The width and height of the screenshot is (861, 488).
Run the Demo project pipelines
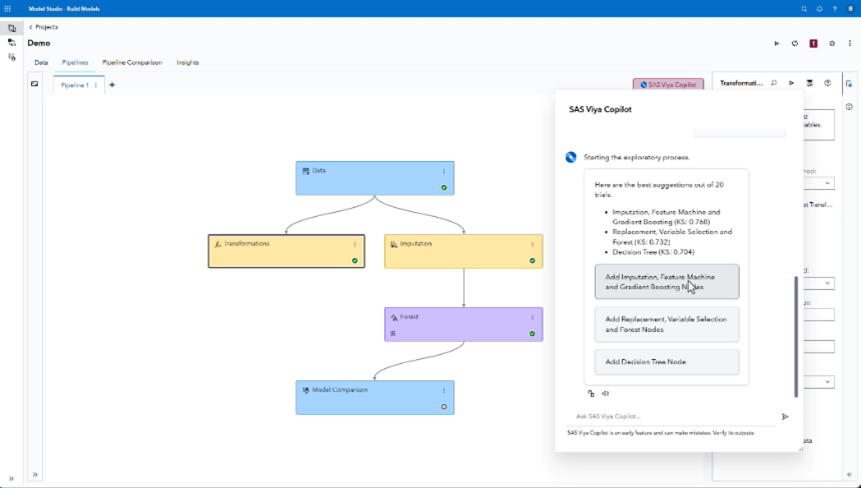tap(776, 43)
